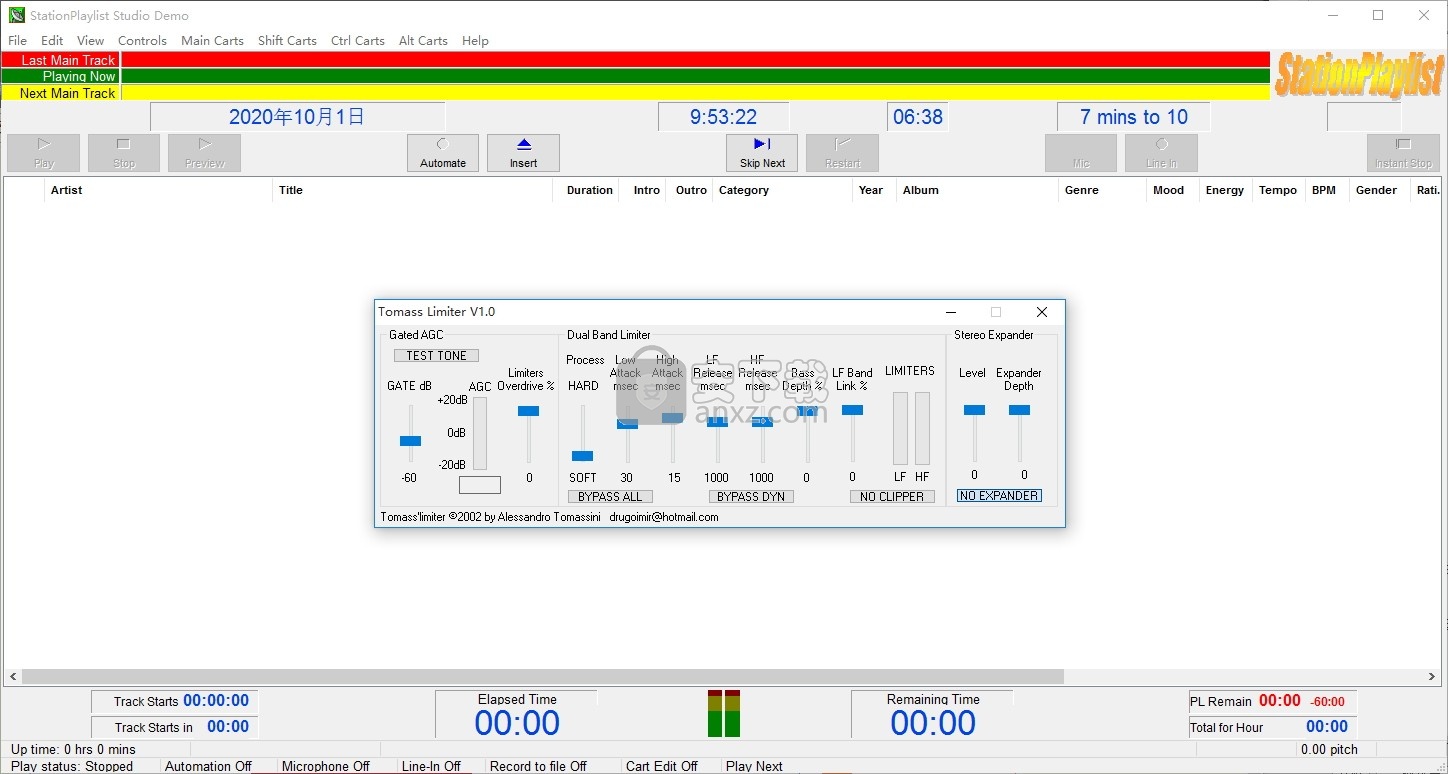
Task: Click the HF Release msec slider handle
Action: (762, 421)
